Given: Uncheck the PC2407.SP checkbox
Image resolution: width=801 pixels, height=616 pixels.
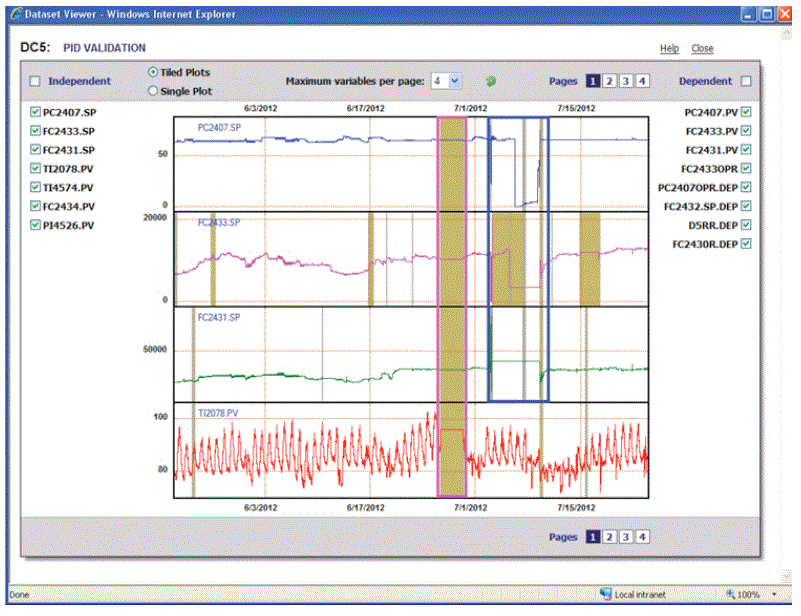Looking at the screenshot, I should pyautogui.click(x=35, y=112).
